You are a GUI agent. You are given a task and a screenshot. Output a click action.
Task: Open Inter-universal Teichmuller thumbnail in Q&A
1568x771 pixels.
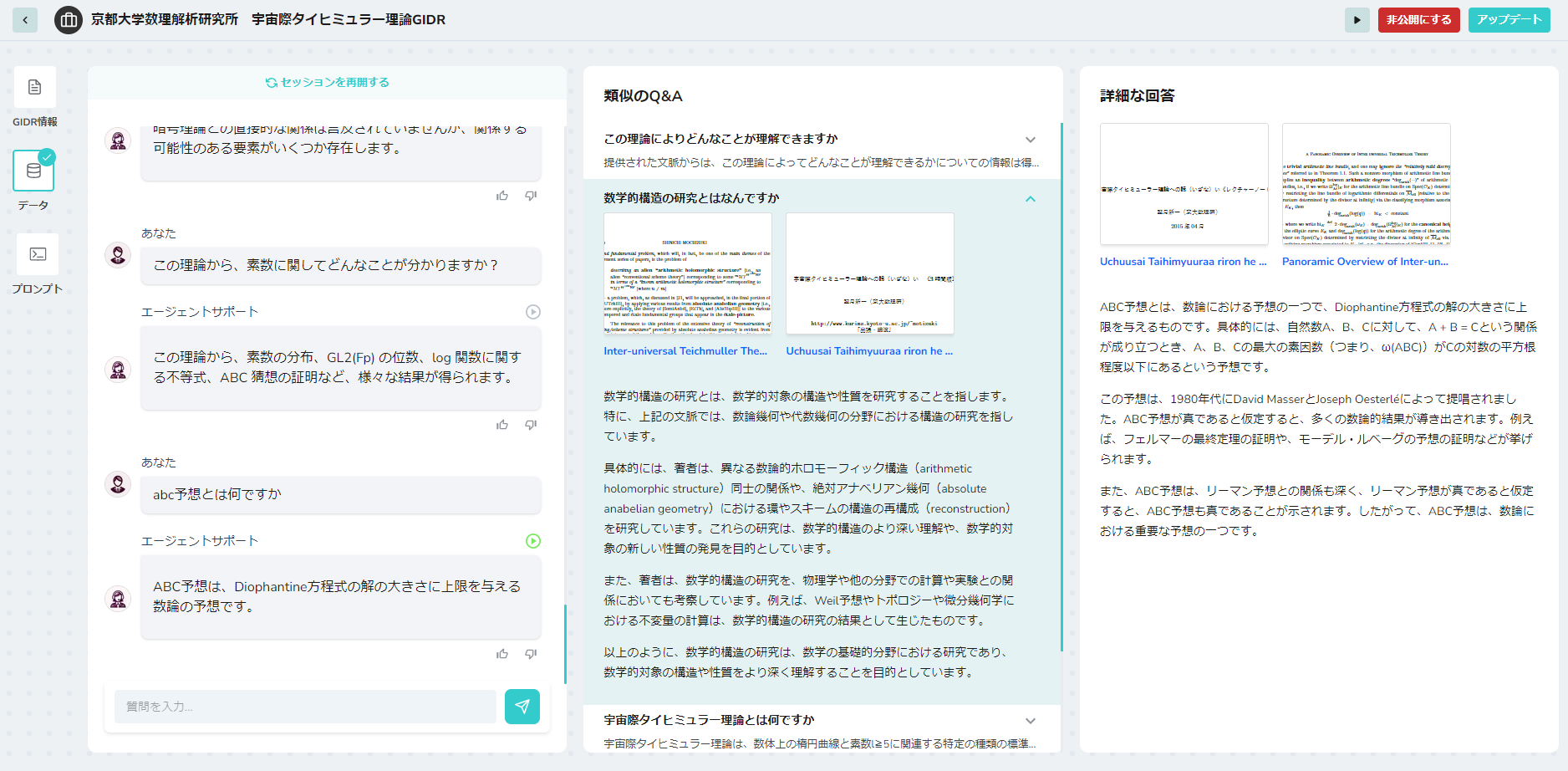688,273
